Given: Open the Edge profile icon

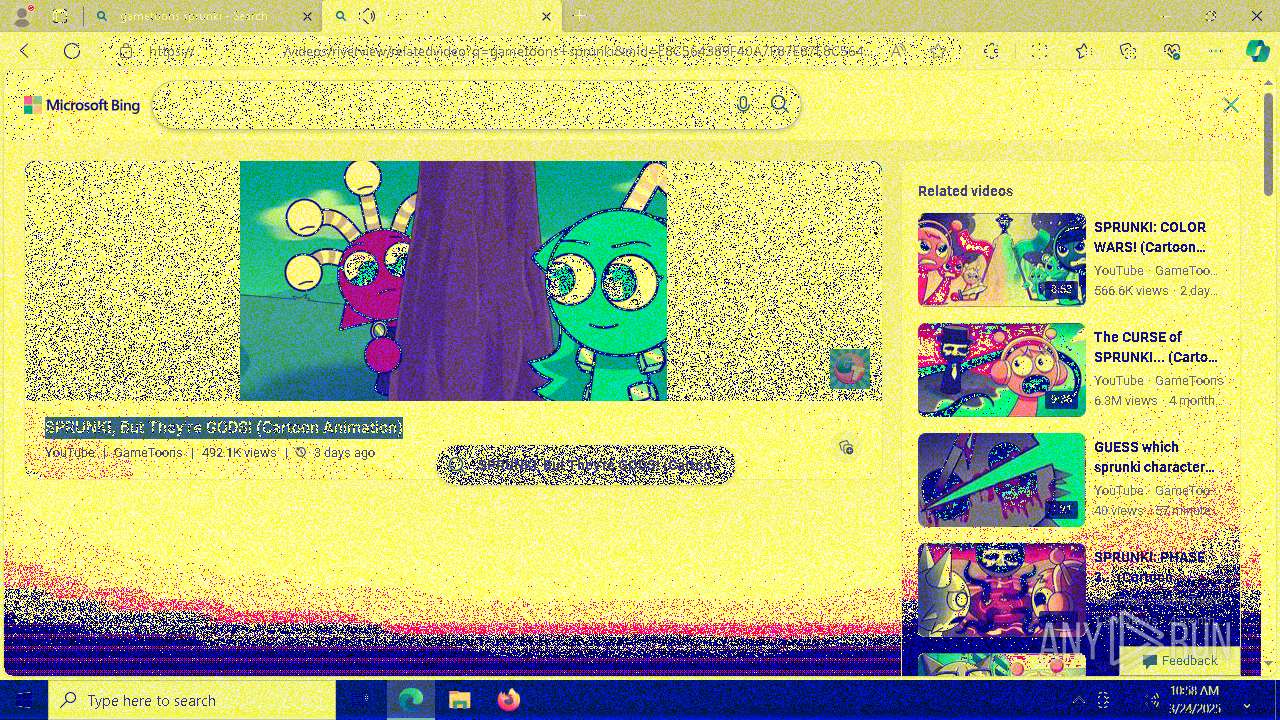Looking at the screenshot, I should click(21, 16).
